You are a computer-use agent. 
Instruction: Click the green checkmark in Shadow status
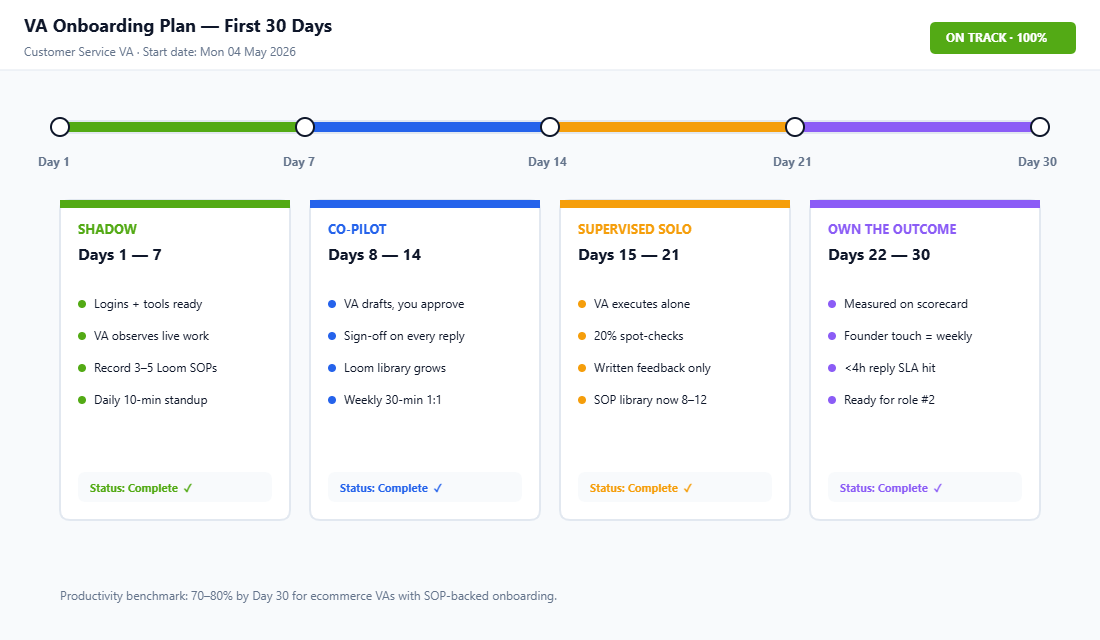189,488
